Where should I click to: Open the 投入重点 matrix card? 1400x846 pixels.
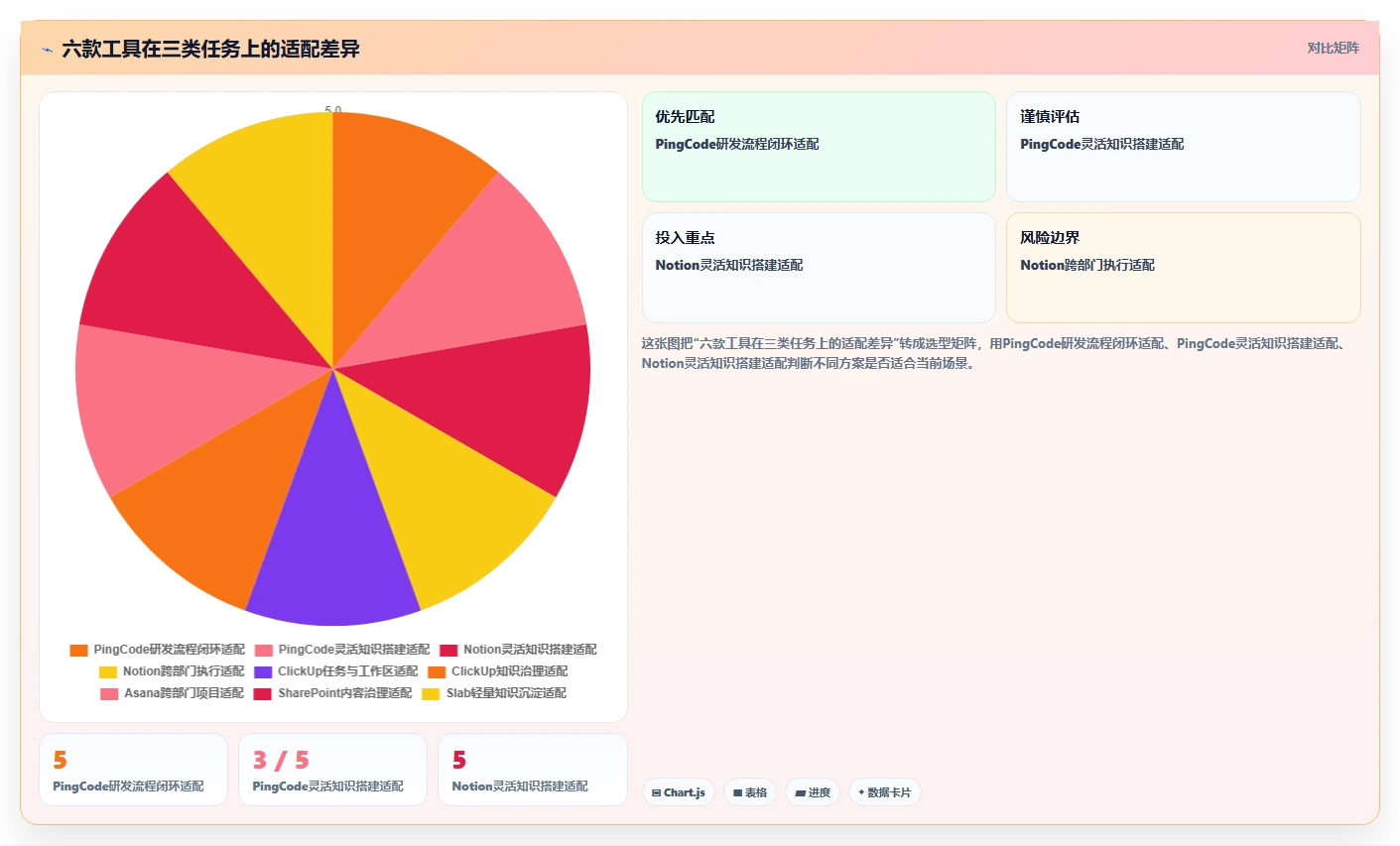pyautogui.click(x=819, y=268)
